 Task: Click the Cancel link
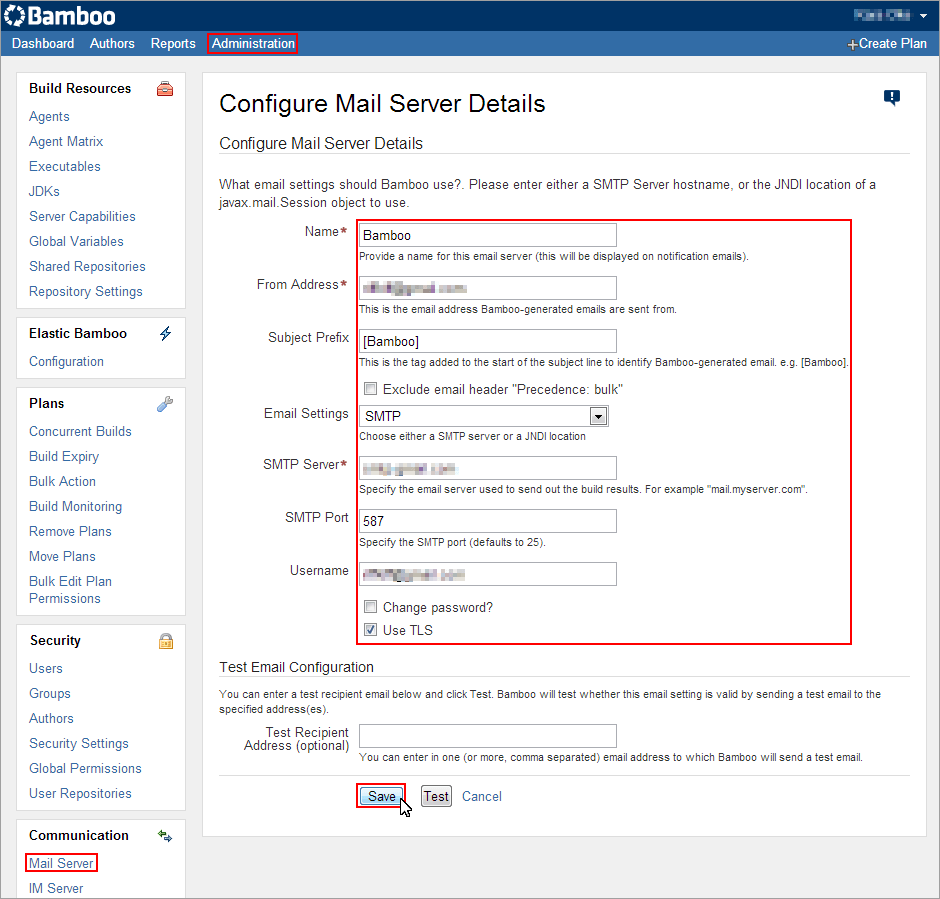point(481,797)
